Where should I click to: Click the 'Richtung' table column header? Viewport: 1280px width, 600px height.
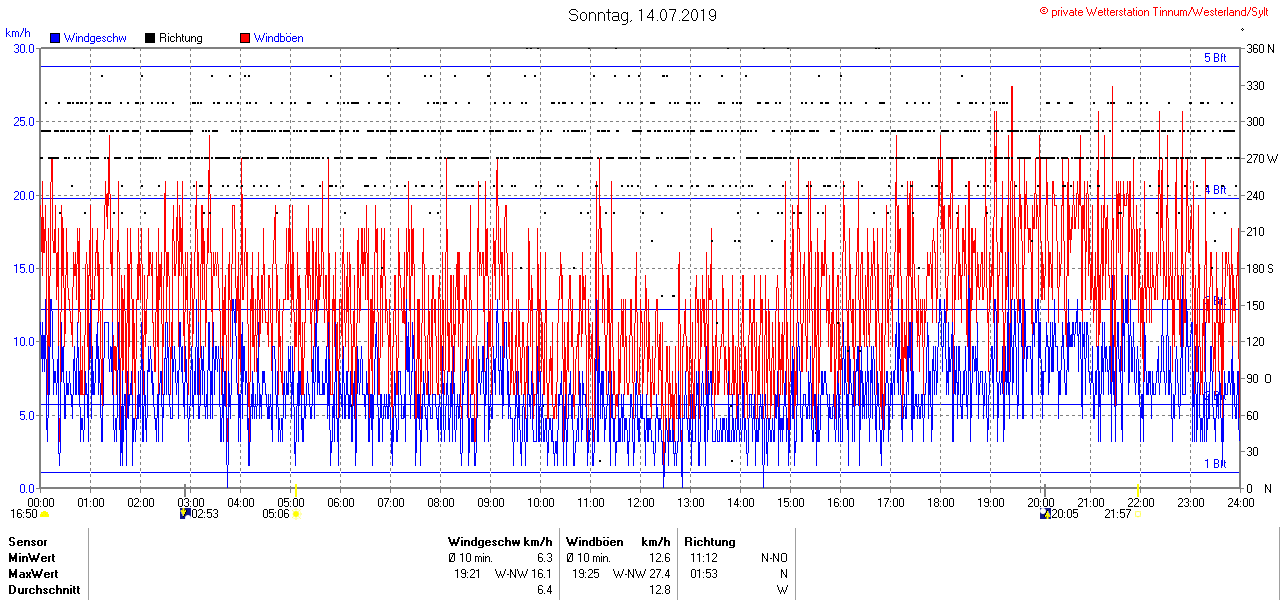tap(710, 542)
